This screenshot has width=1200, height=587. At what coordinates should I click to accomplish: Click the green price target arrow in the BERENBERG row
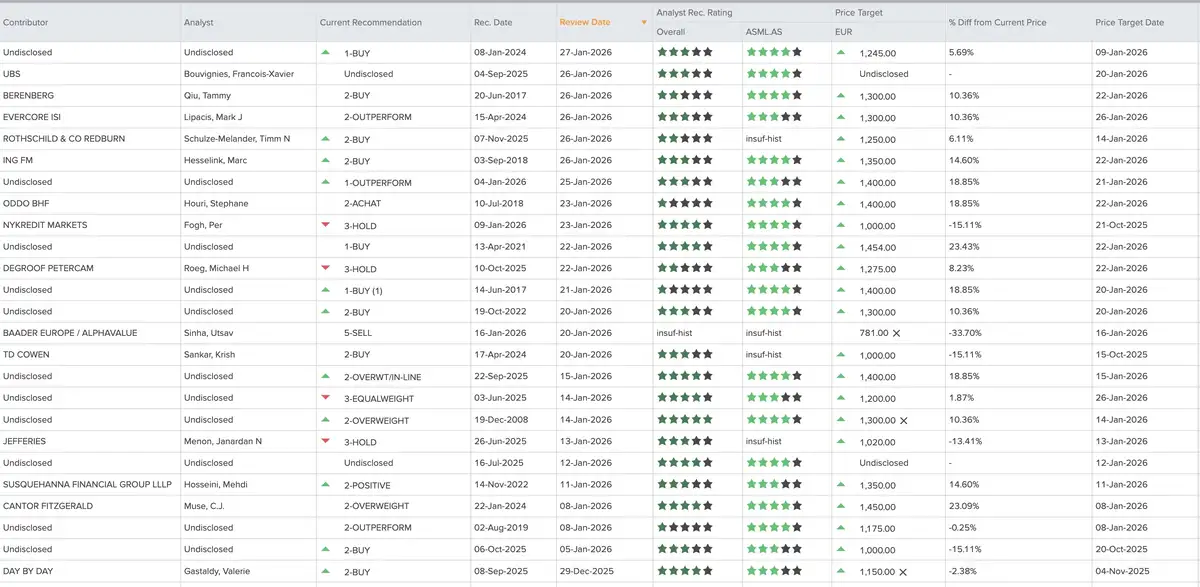pos(840,95)
